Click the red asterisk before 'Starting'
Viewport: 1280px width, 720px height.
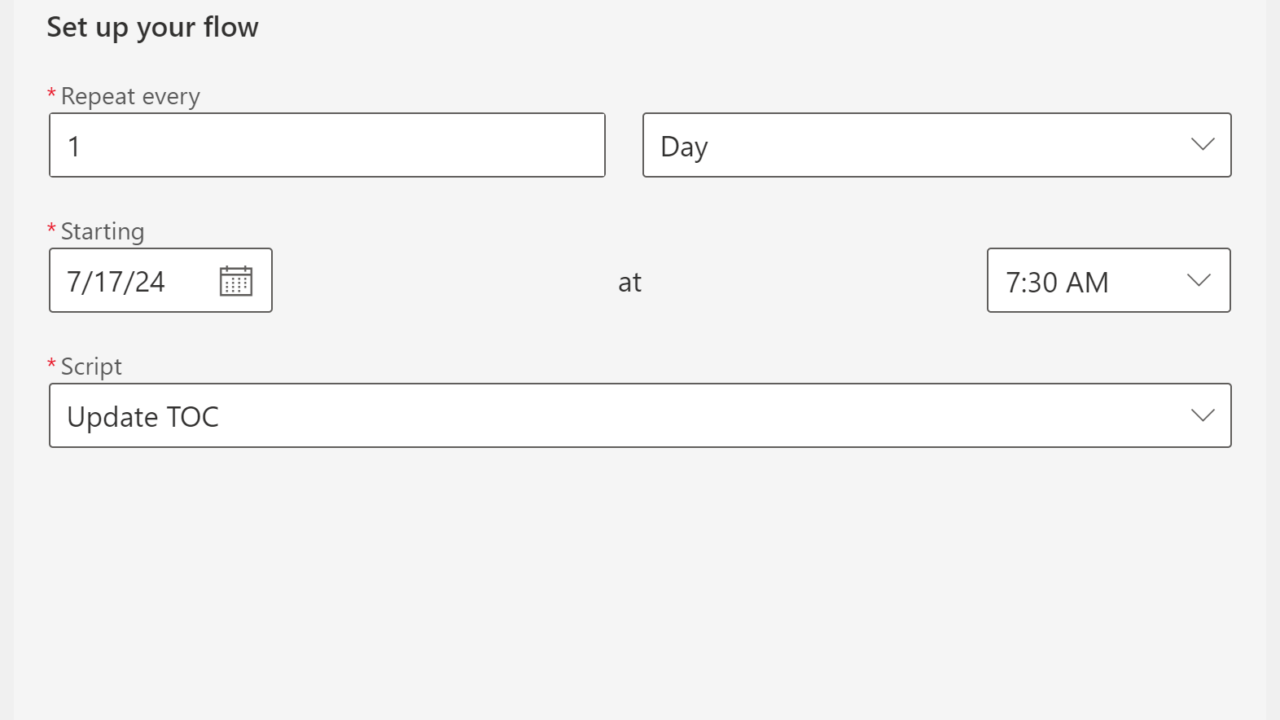pos(52,230)
